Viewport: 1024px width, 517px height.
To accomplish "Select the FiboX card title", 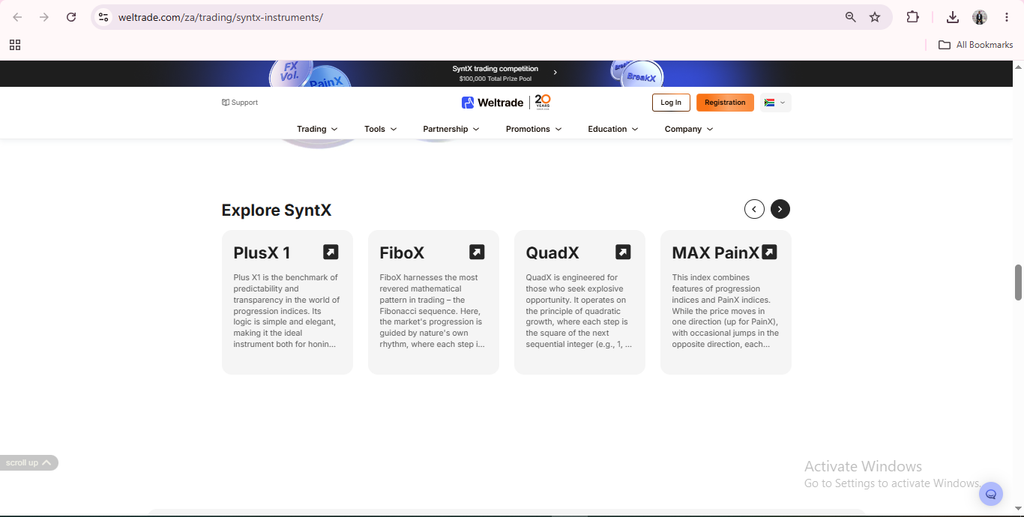I will 402,253.
